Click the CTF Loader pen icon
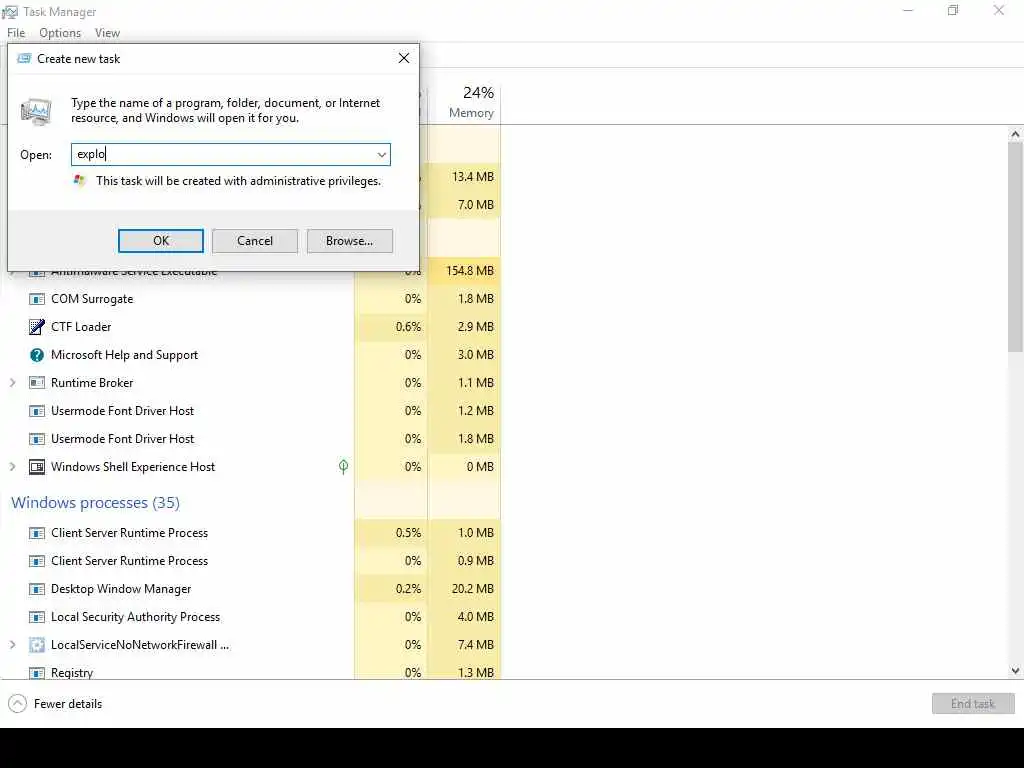The height and width of the screenshot is (768, 1024). click(x=37, y=327)
